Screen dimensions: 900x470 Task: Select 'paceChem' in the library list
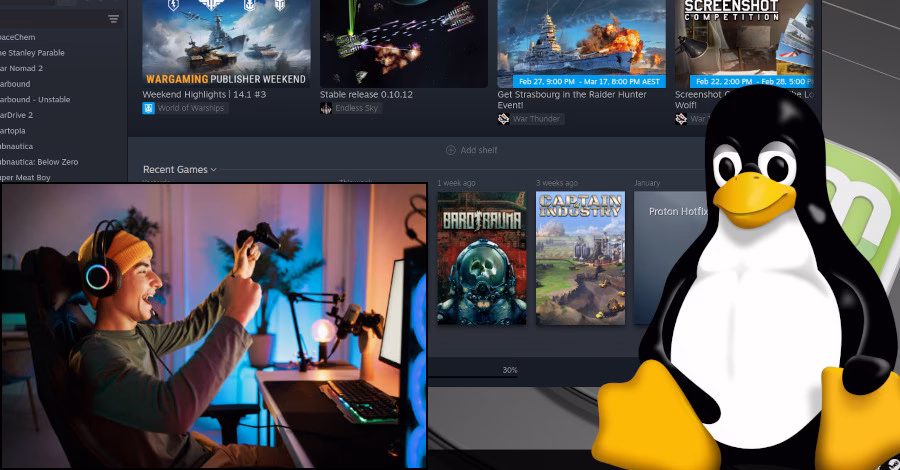[18, 37]
